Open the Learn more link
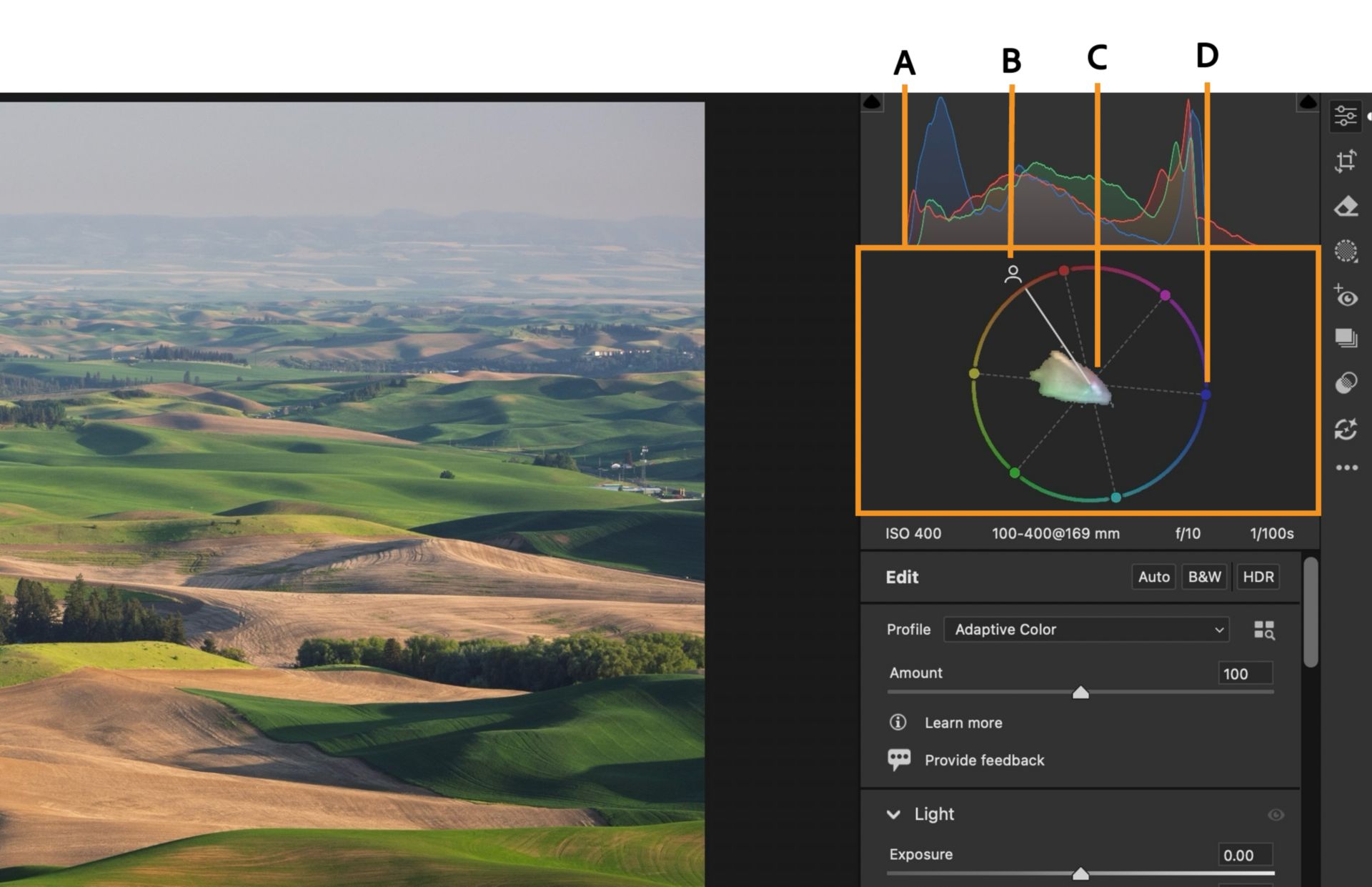 (963, 723)
